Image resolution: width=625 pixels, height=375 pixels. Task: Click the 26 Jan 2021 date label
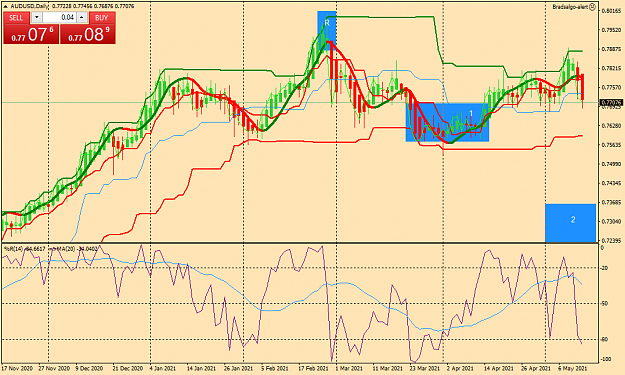coord(238,368)
